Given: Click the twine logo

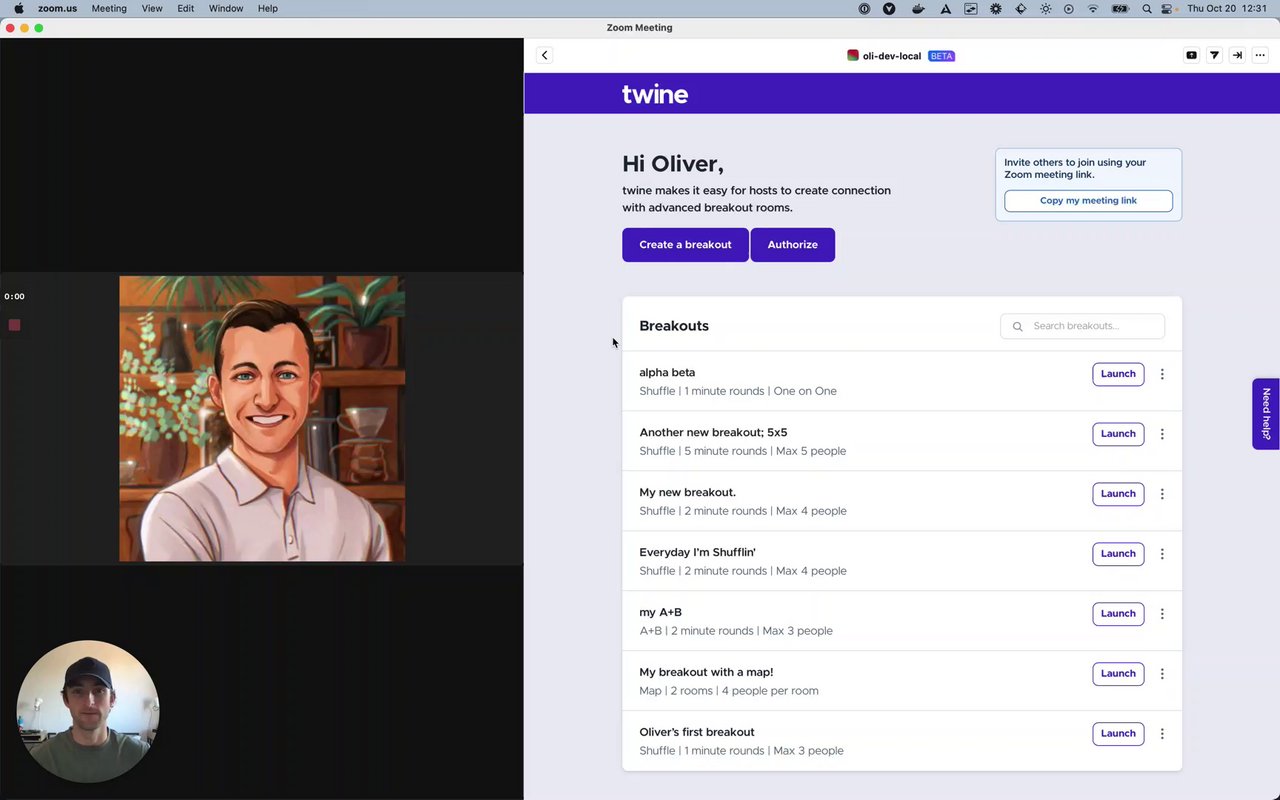Looking at the screenshot, I should point(655,94).
